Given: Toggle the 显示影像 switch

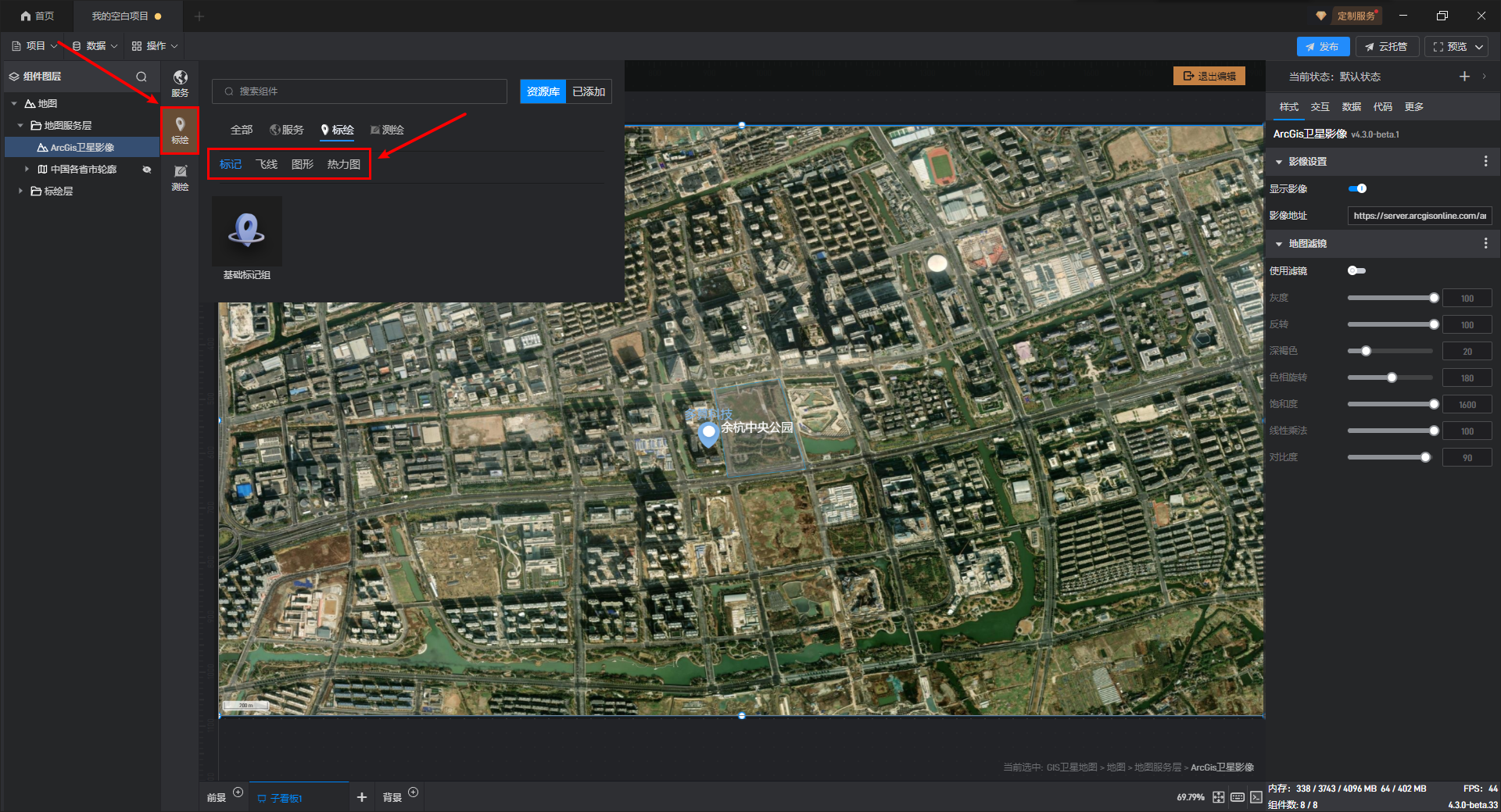Looking at the screenshot, I should click(x=1357, y=188).
